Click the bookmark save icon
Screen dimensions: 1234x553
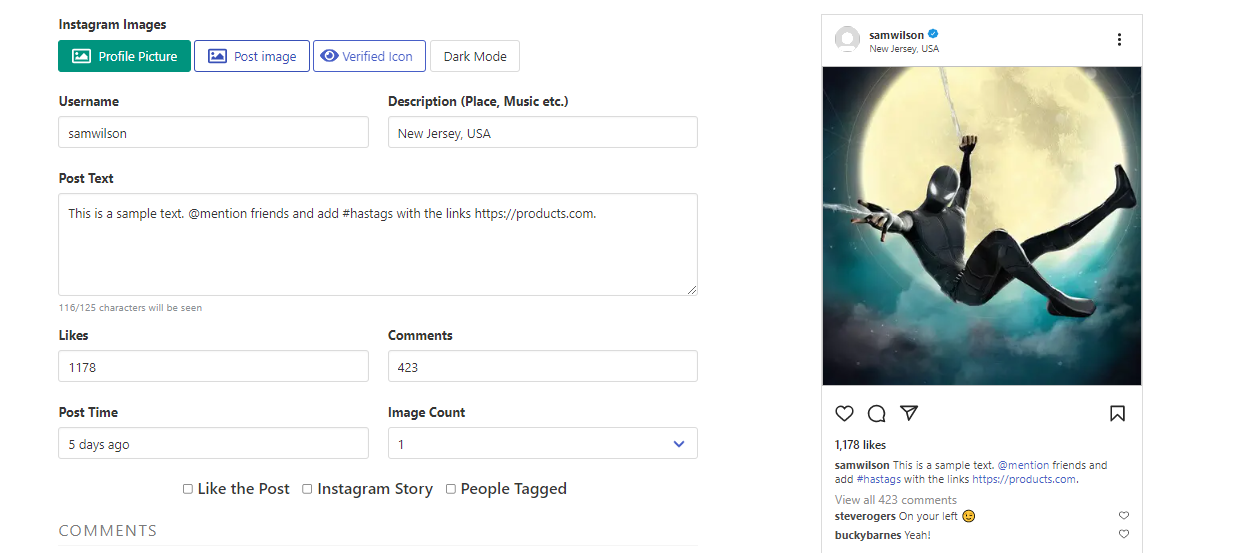[x=1118, y=413]
